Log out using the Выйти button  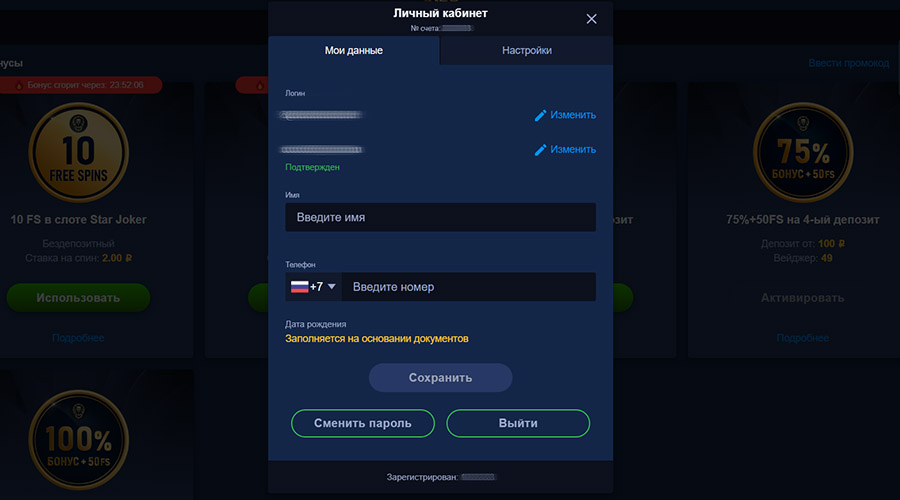[518, 423]
